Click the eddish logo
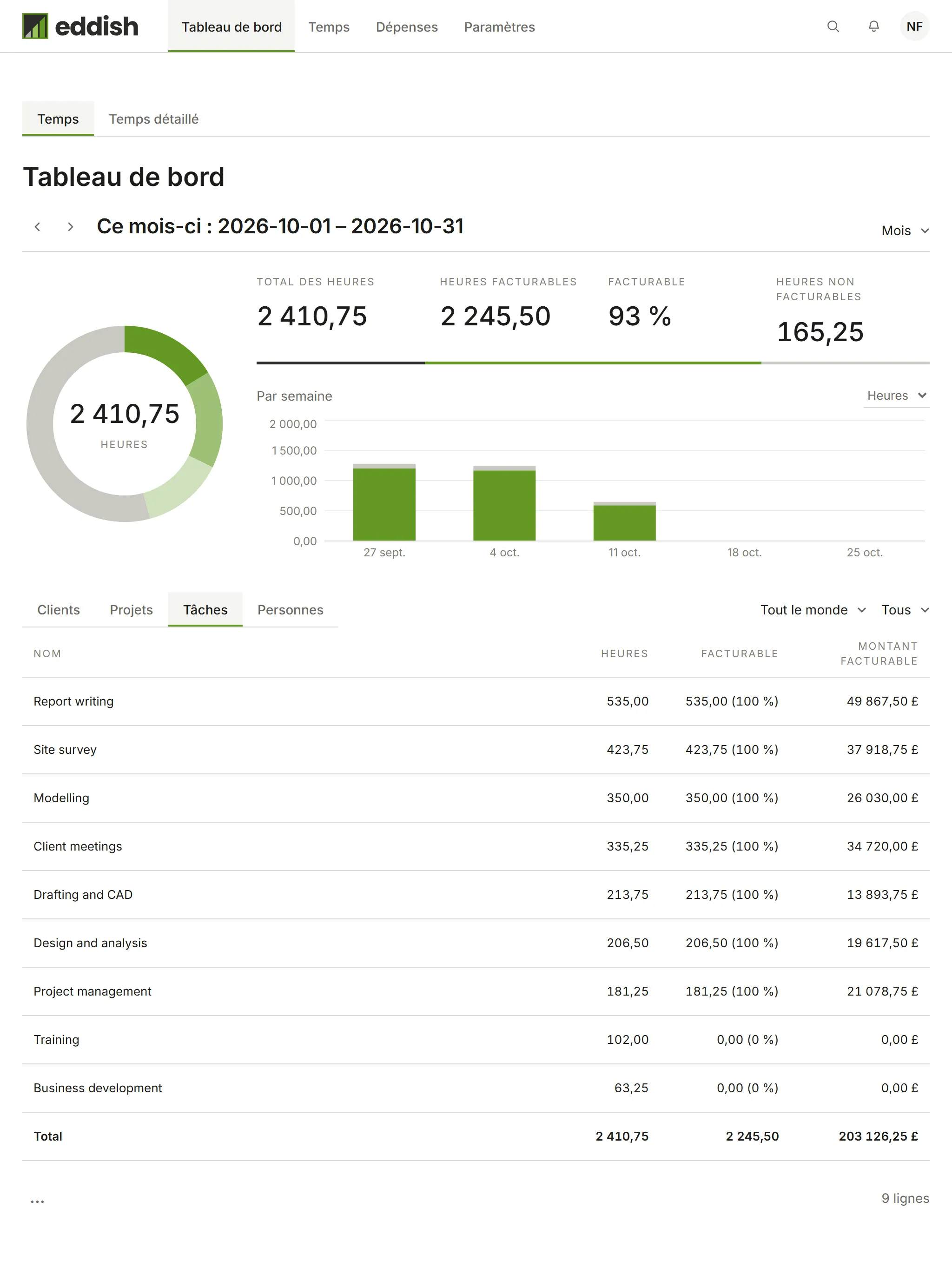952x1267 pixels. [x=80, y=26]
